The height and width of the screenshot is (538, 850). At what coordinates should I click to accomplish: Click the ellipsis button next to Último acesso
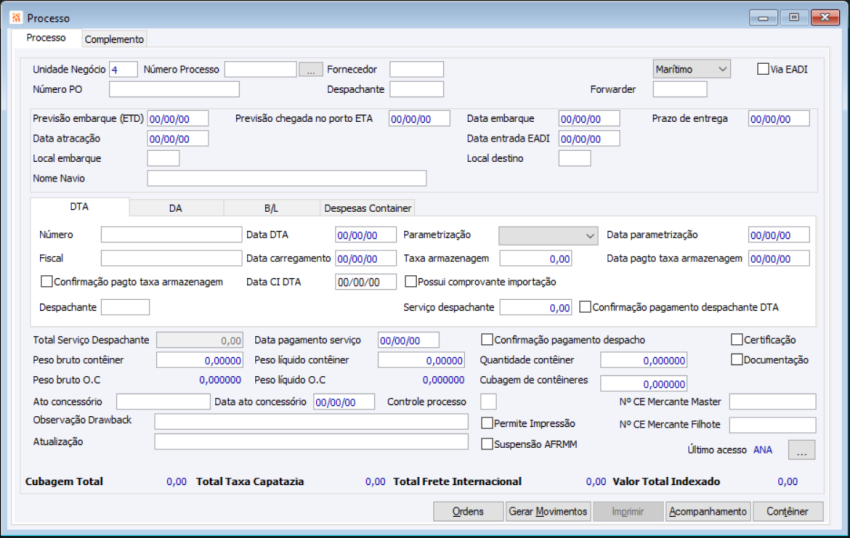pos(802,451)
